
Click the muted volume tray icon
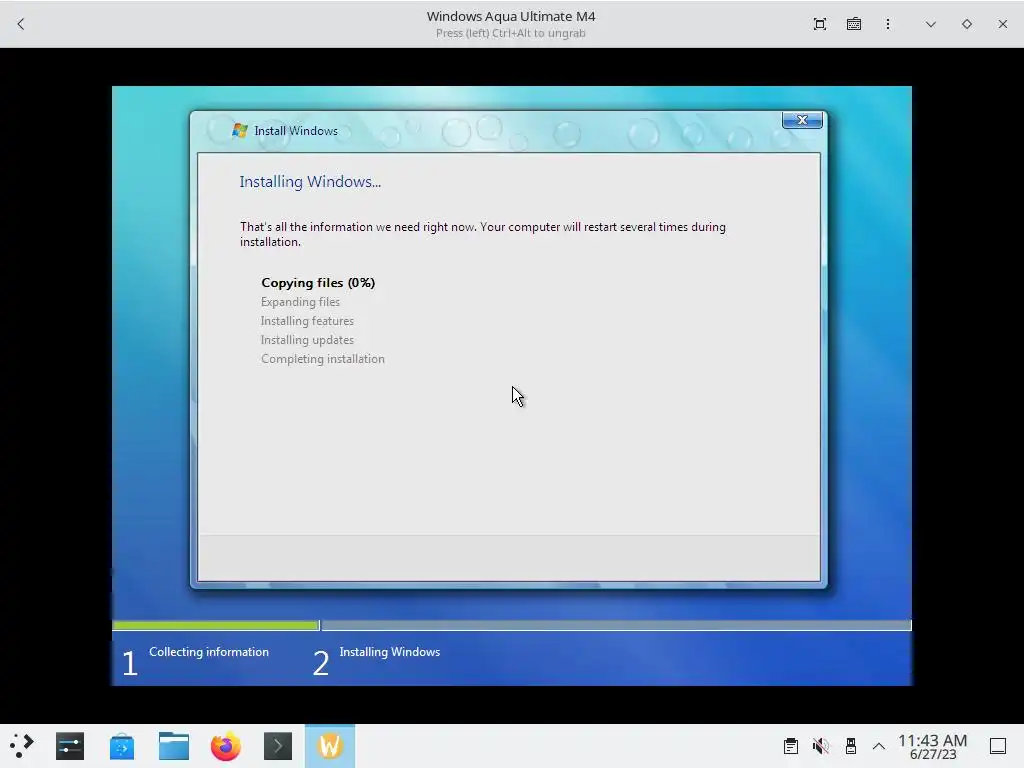(820, 746)
